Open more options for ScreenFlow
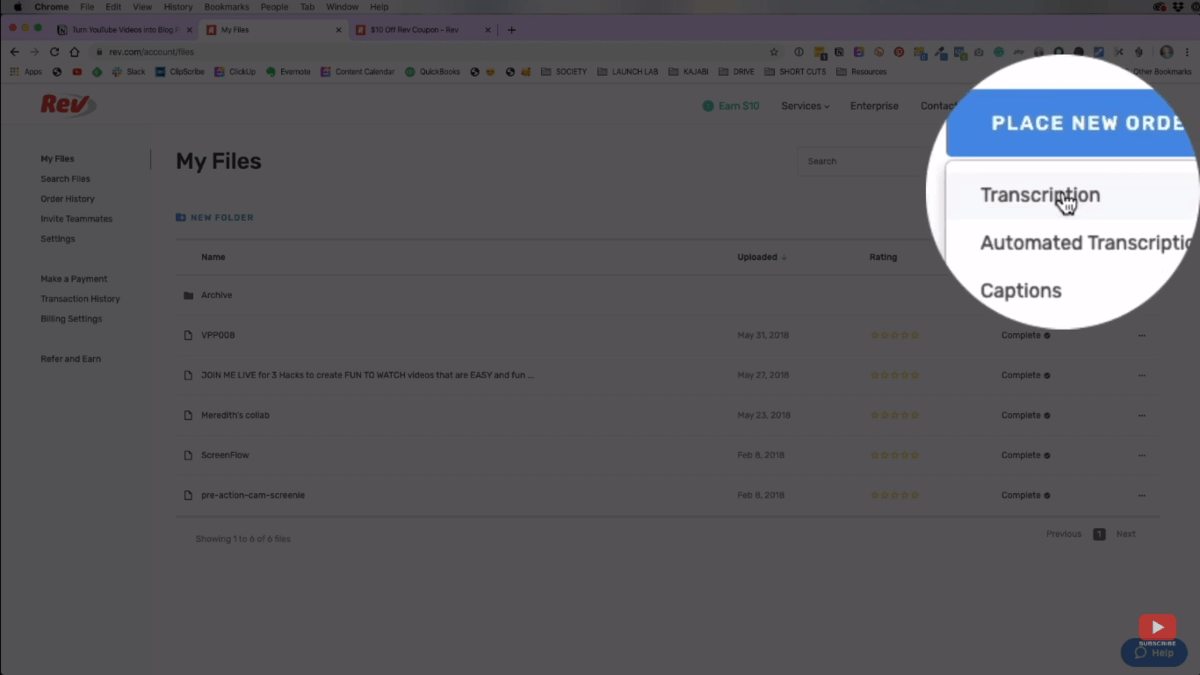This screenshot has height=675, width=1200. click(1142, 455)
